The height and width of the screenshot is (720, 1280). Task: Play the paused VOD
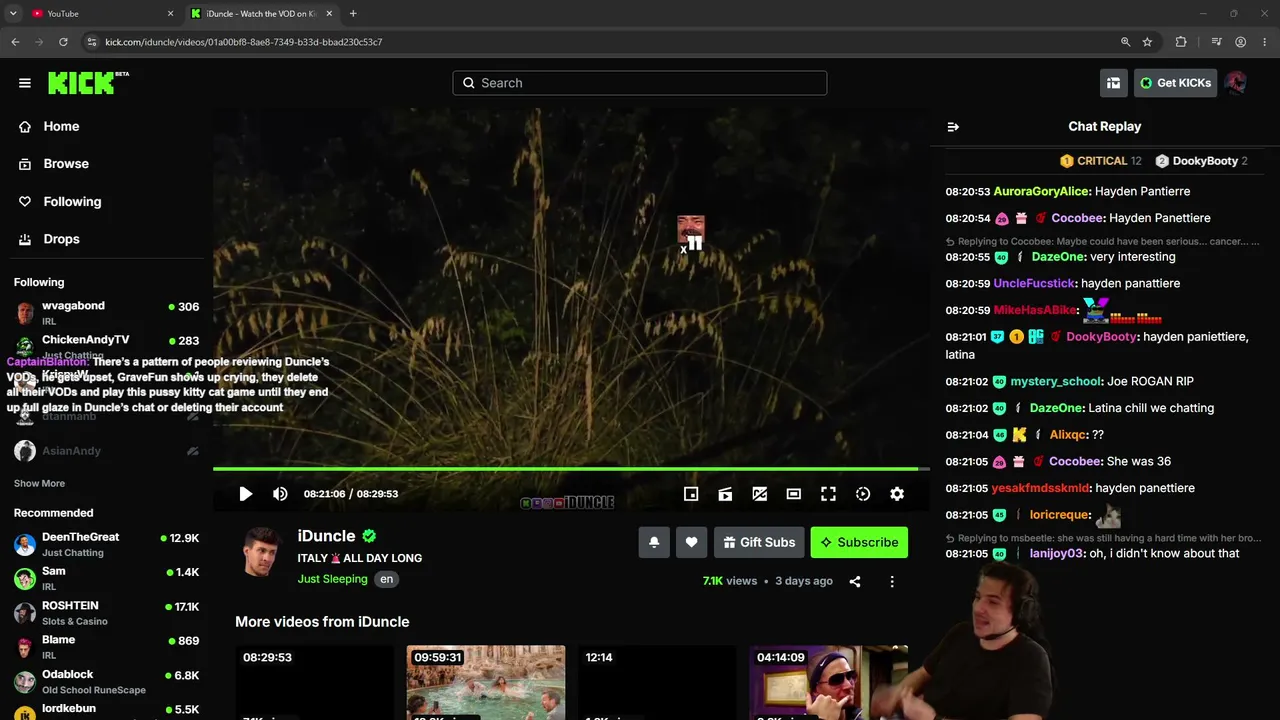pos(245,494)
